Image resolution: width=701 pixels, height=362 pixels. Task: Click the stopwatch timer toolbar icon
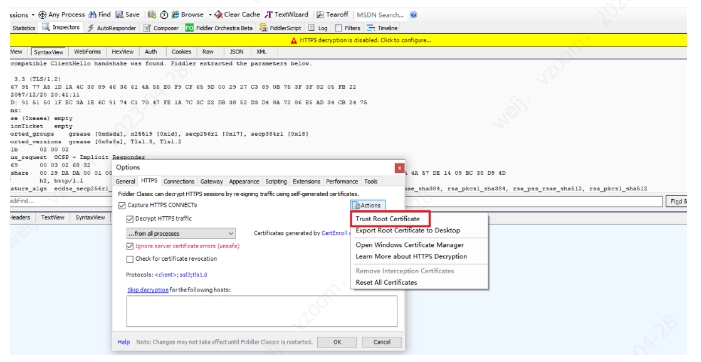(x=164, y=15)
